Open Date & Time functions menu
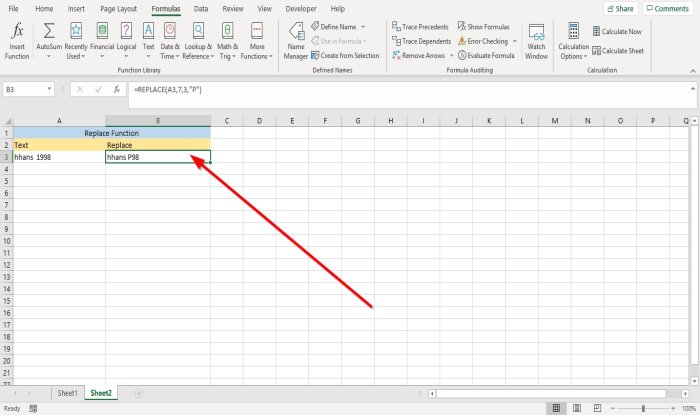Image resolution: width=700 pixels, height=415 pixels. click(x=170, y=41)
